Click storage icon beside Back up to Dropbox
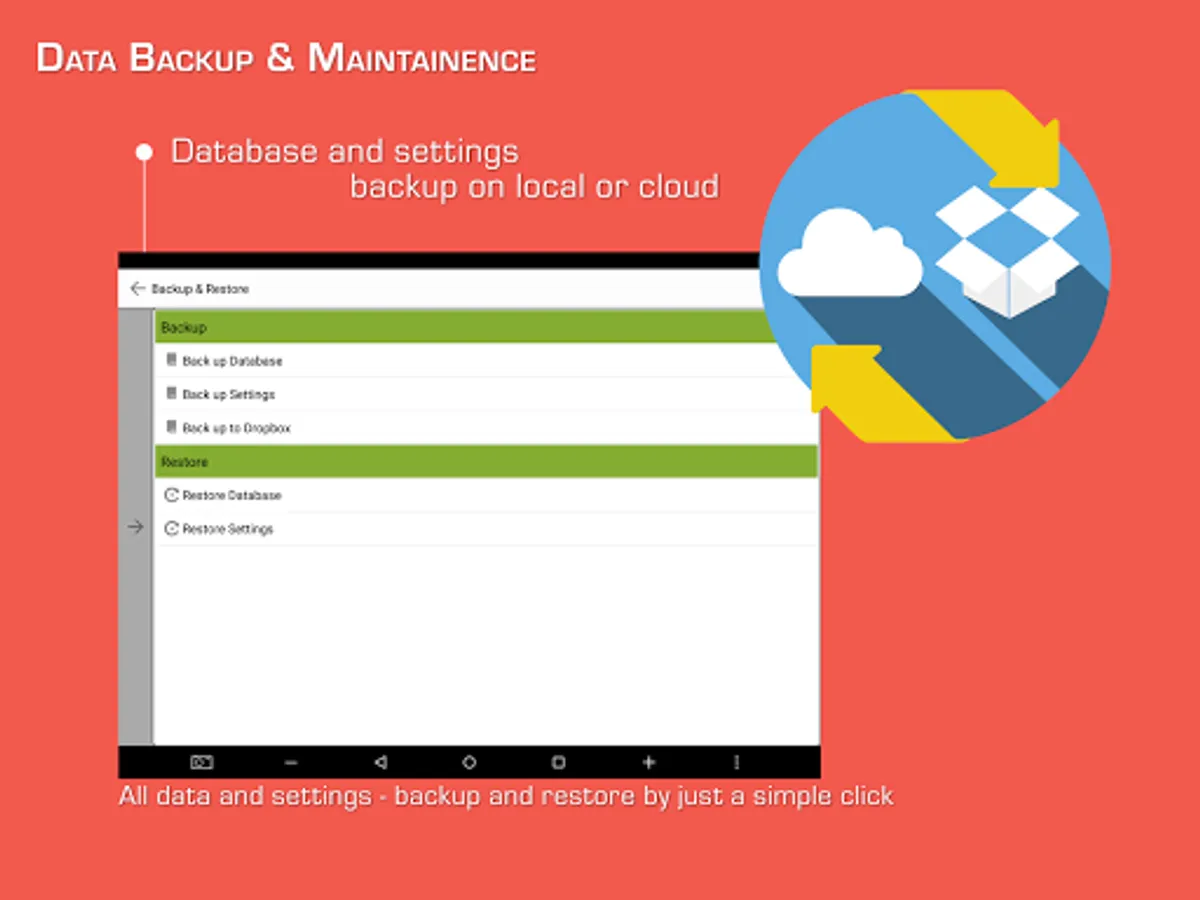This screenshot has width=1200, height=900. [x=171, y=427]
